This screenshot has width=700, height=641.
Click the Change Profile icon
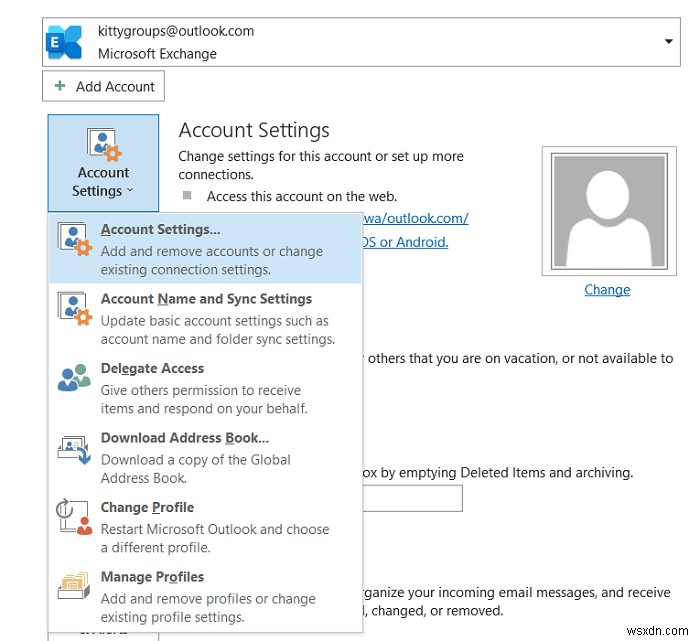click(74, 516)
